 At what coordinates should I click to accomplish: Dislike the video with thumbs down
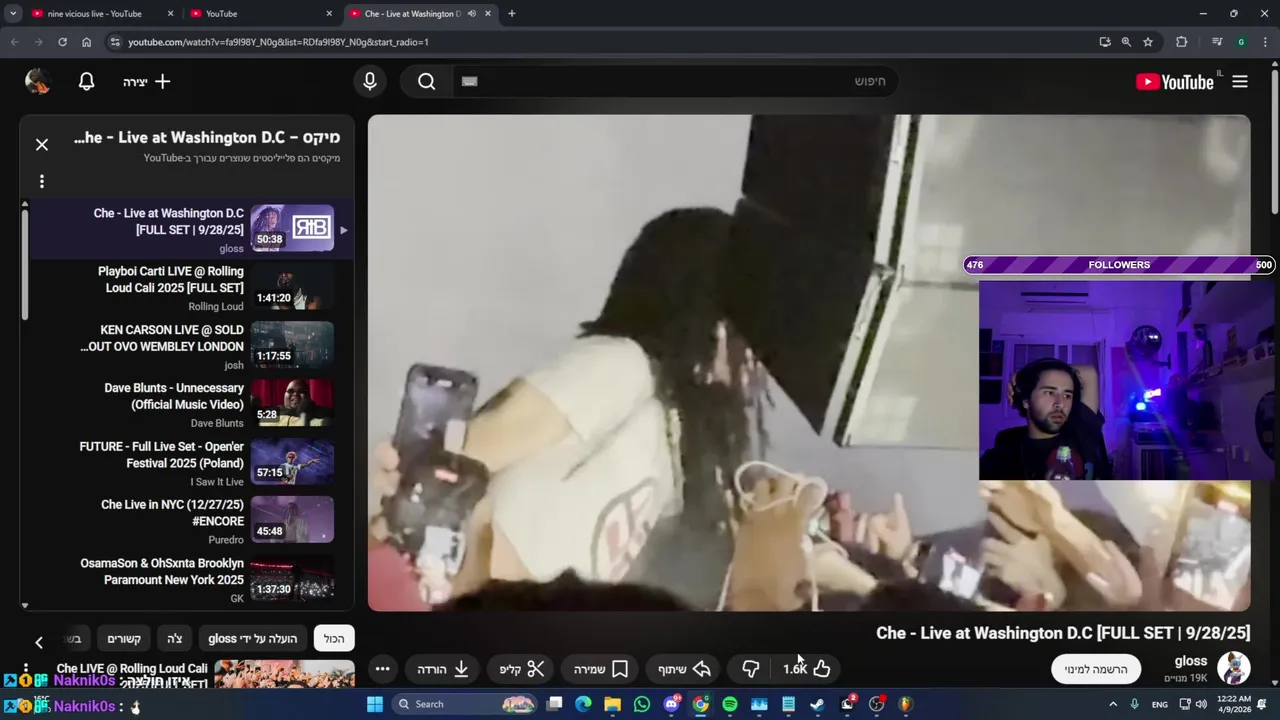click(x=751, y=669)
